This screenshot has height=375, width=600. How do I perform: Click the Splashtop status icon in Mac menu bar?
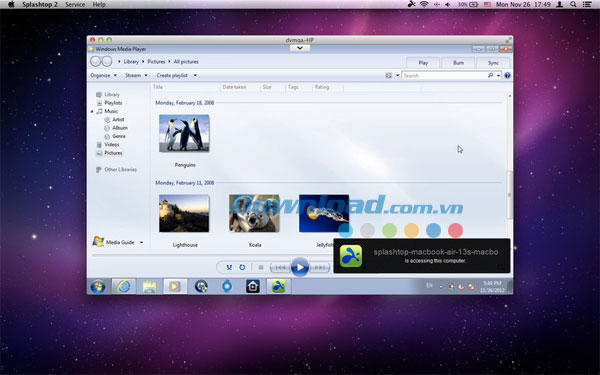pos(412,5)
